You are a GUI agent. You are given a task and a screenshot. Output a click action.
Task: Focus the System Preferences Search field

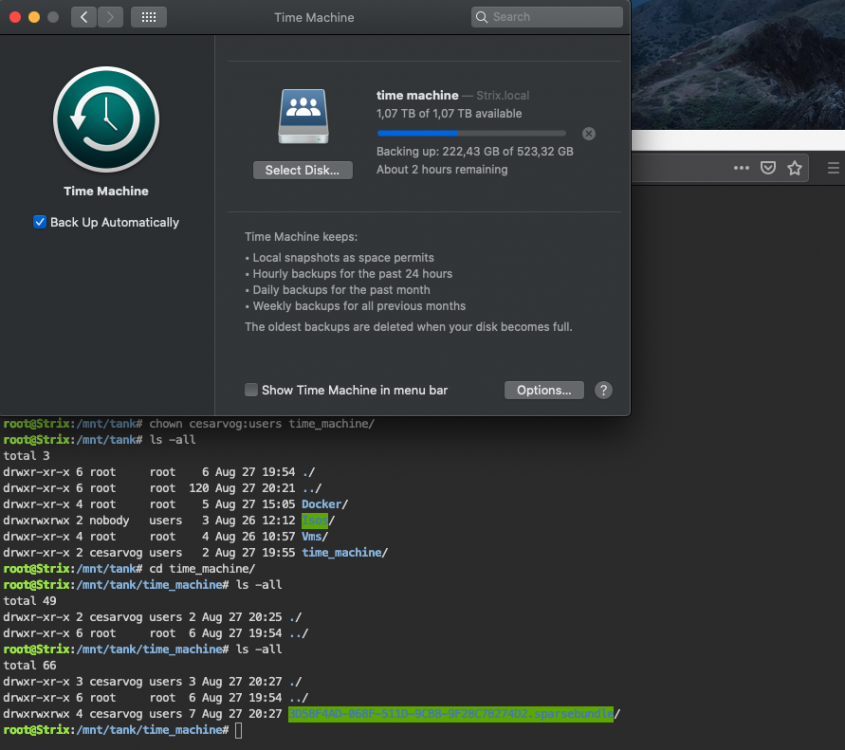[547, 17]
